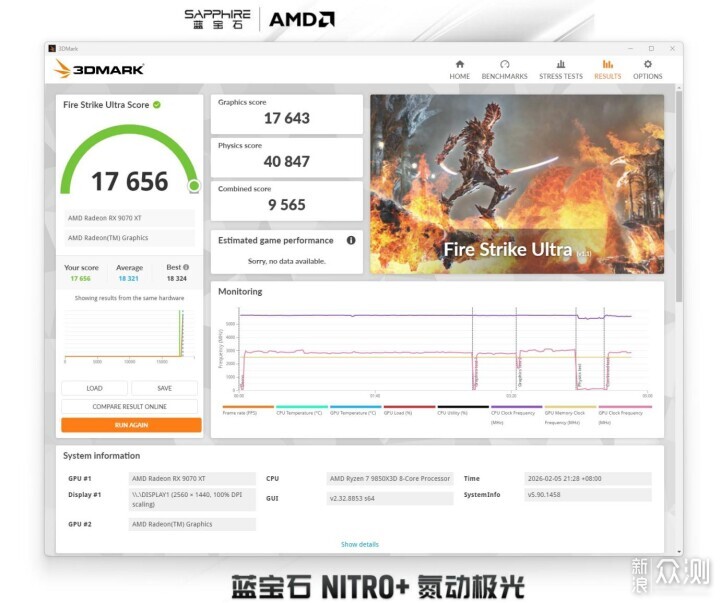Click the Monitoring section heading

tap(240, 291)
